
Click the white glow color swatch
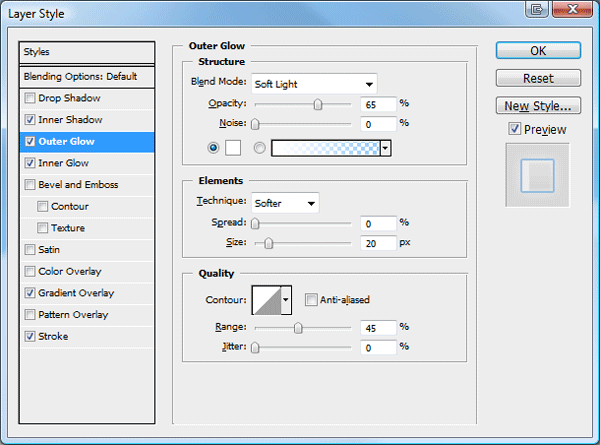coord(233,148)
